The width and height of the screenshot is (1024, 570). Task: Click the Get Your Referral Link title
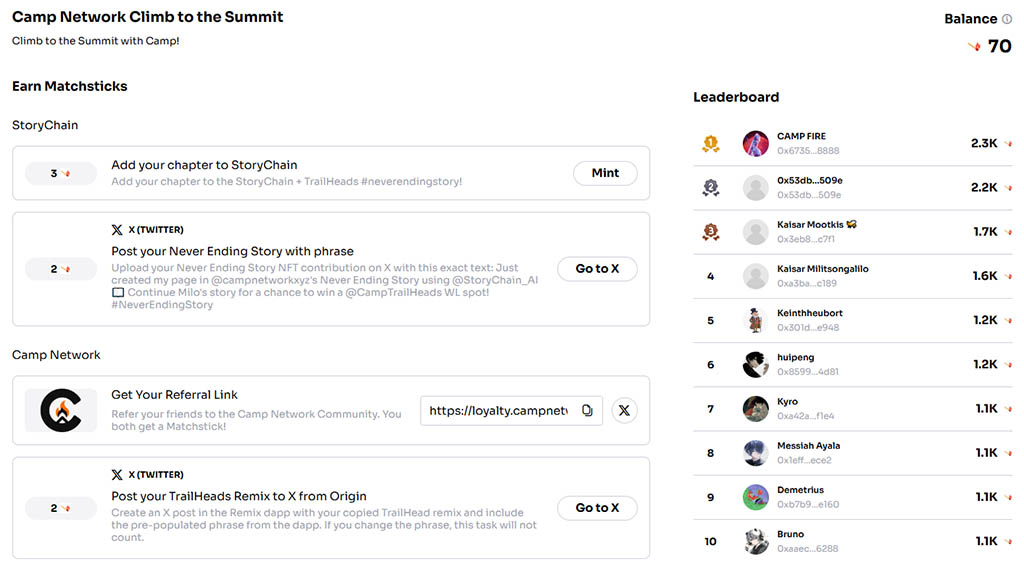[x=174, y=394]
